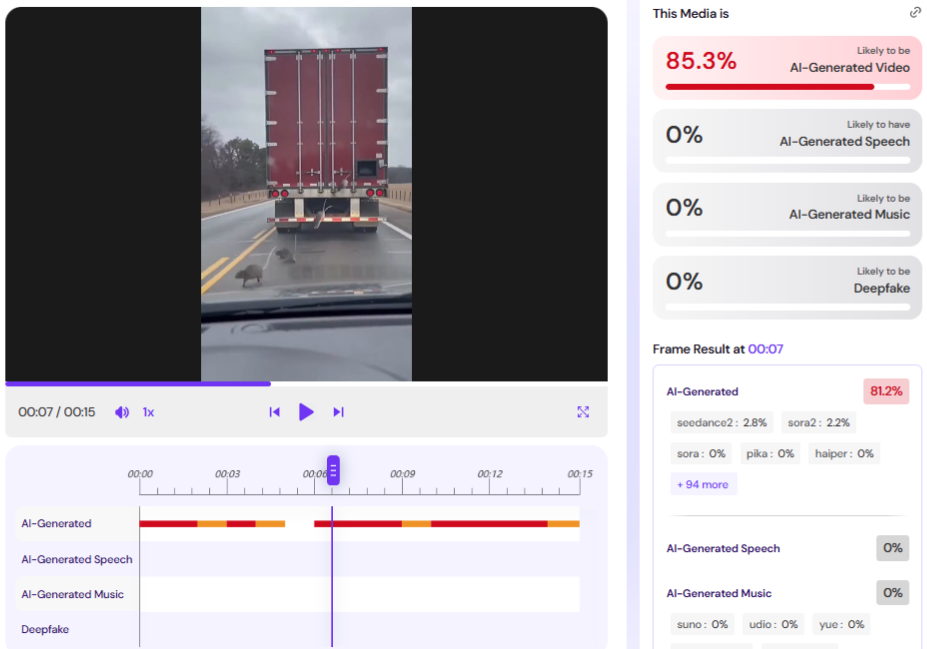
Task: Skip to the previous frame
Action: [x=274, y=412]
